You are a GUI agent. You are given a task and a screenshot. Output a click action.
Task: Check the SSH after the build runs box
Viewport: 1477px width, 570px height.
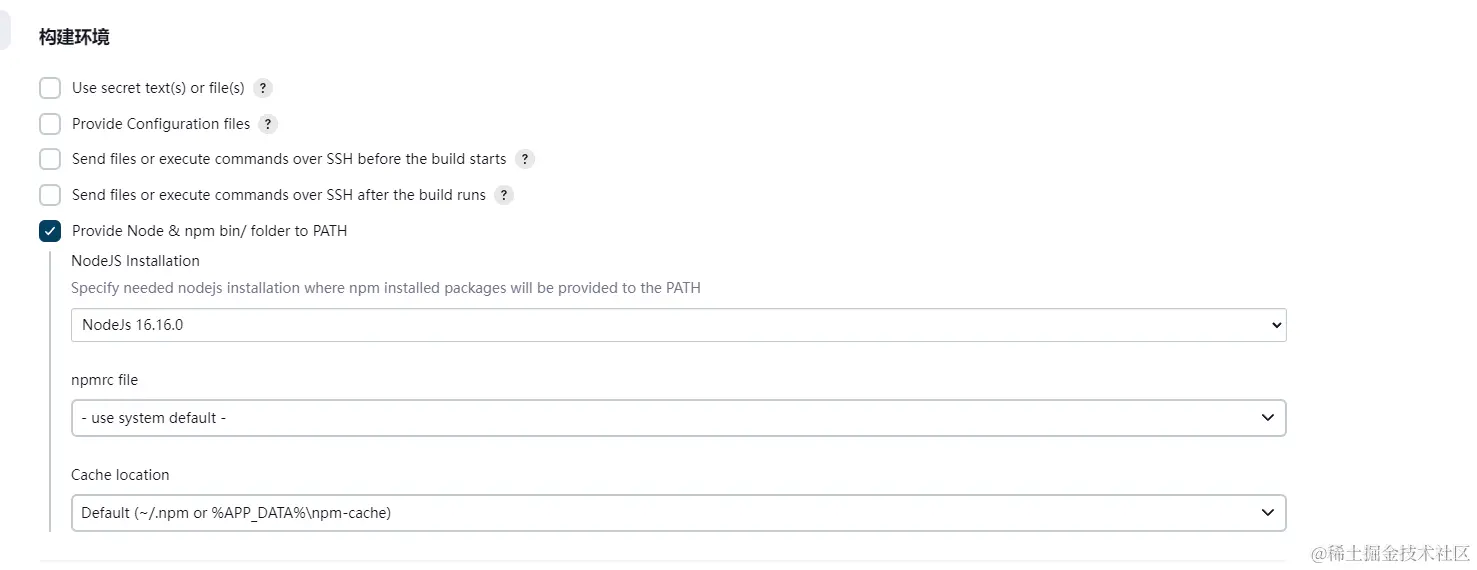(x=50, y=195)
